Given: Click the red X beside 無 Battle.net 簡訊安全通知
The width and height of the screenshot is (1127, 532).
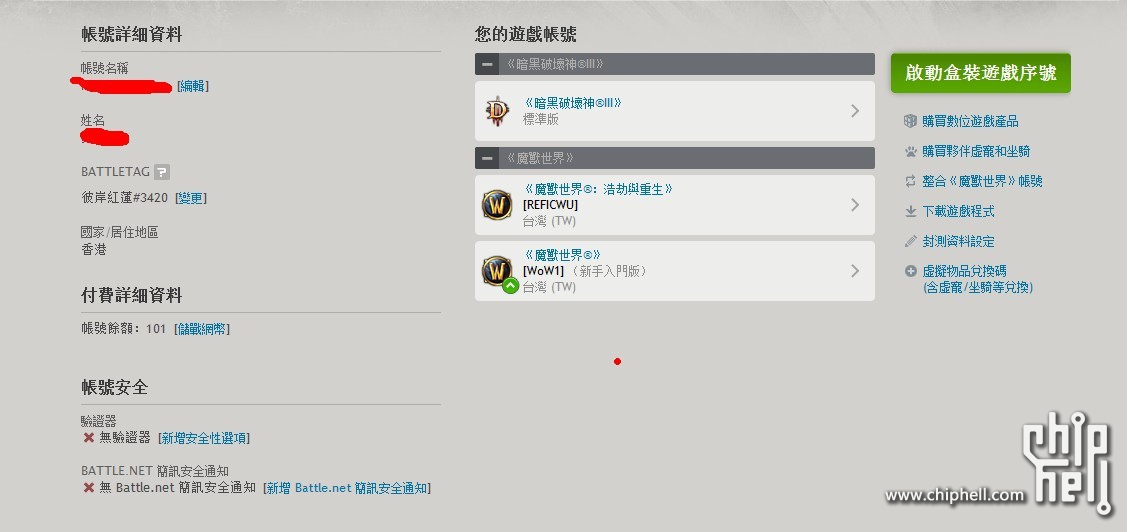Looking at the screenshot, I should click(89, 487).
